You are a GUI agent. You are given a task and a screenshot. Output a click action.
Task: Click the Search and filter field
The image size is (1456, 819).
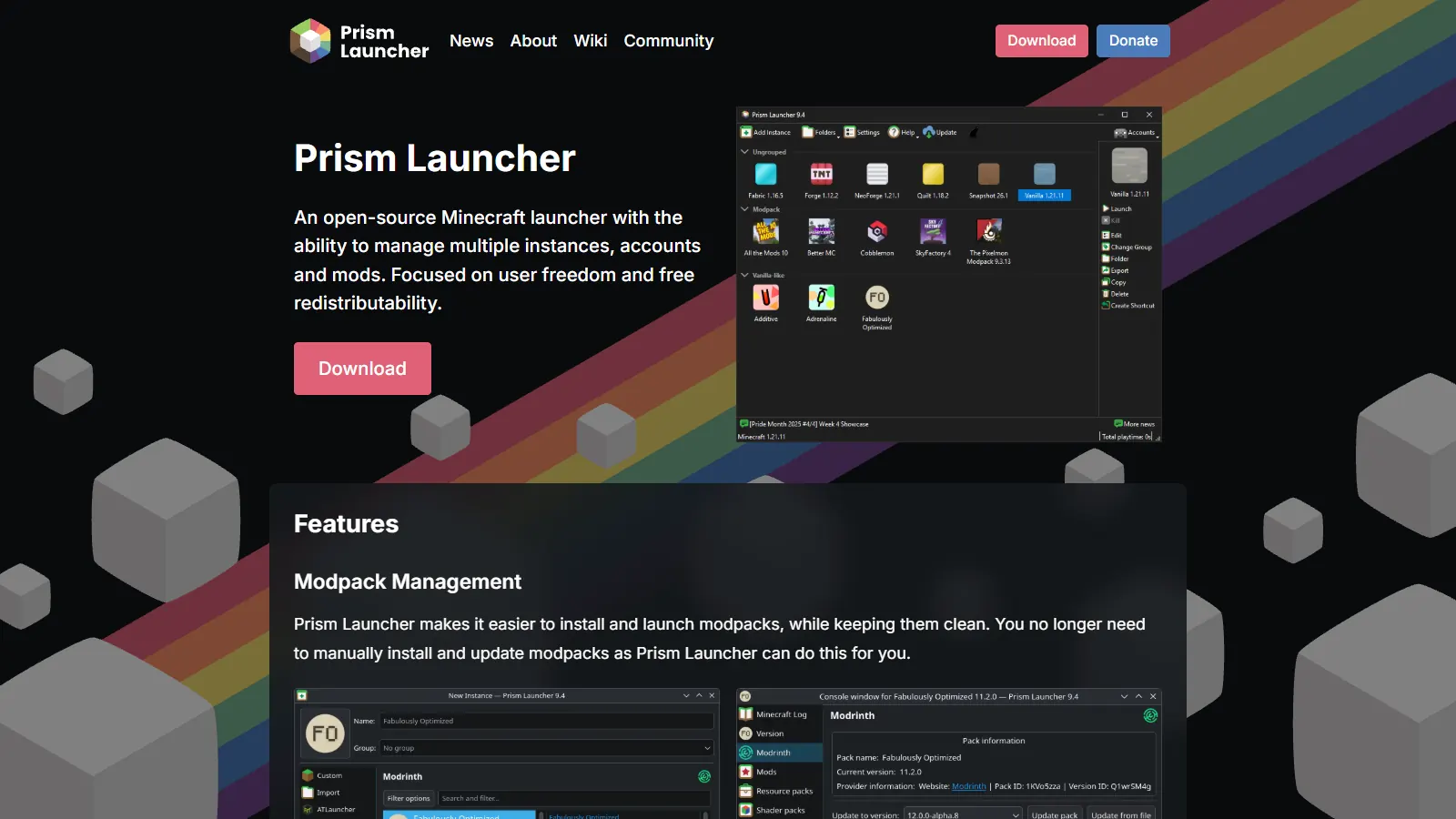click(x=574, y=798)
